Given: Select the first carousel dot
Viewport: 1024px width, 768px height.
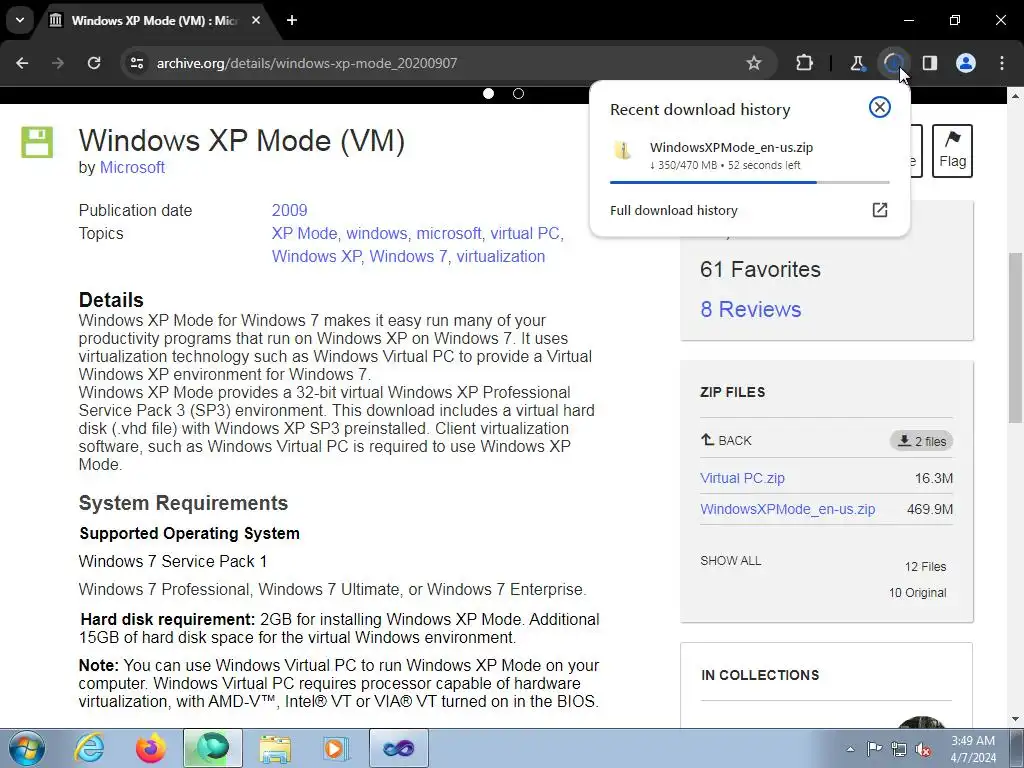Looking at the screenshot, I should point(488,93).
